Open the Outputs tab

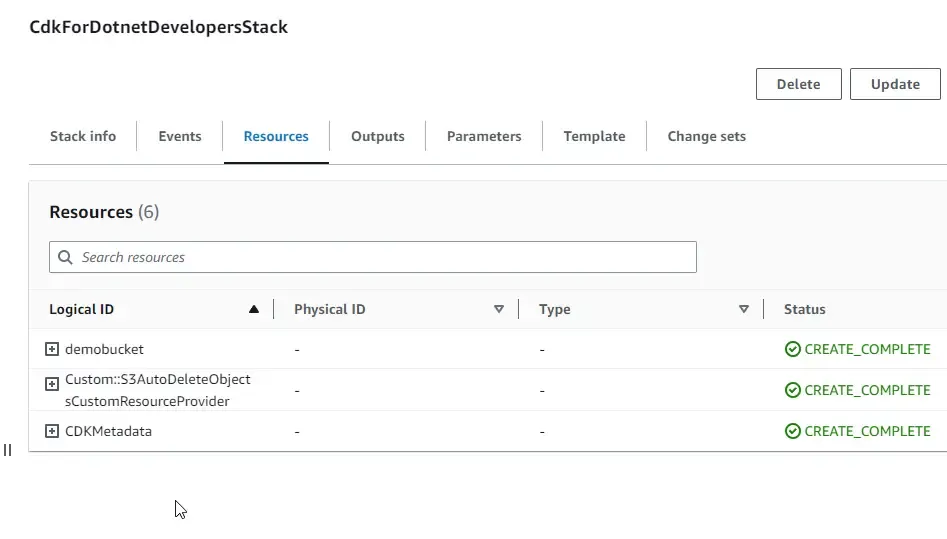[x=378, y=137]
